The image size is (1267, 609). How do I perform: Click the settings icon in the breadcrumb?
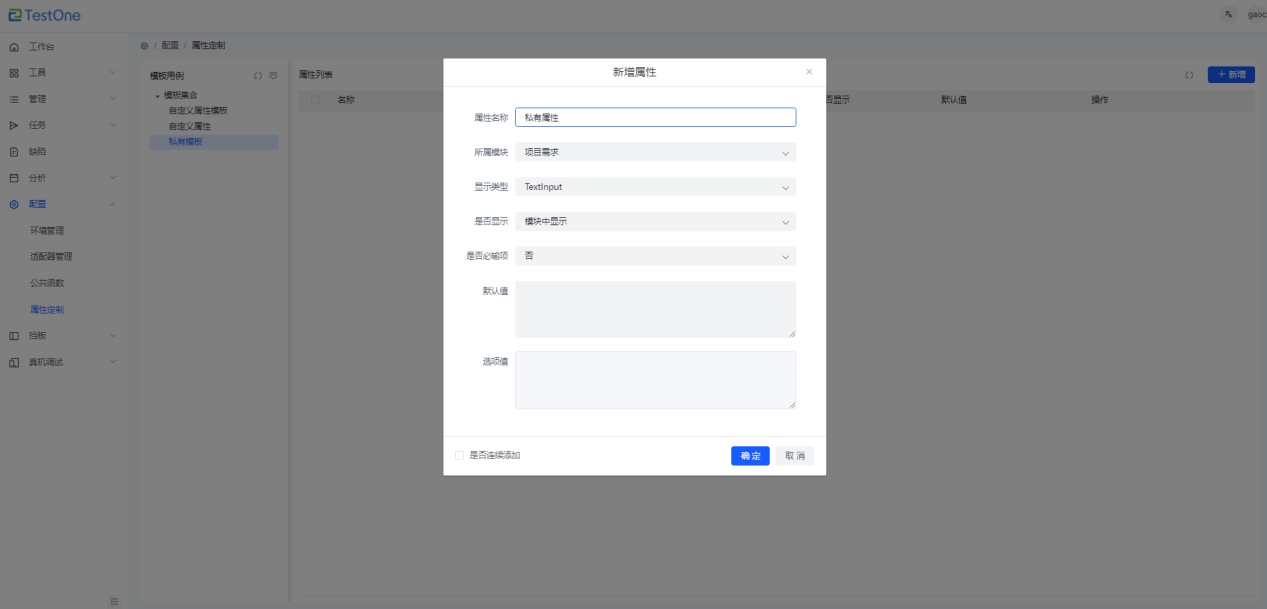pyautogui.click(x=145, y=46)
